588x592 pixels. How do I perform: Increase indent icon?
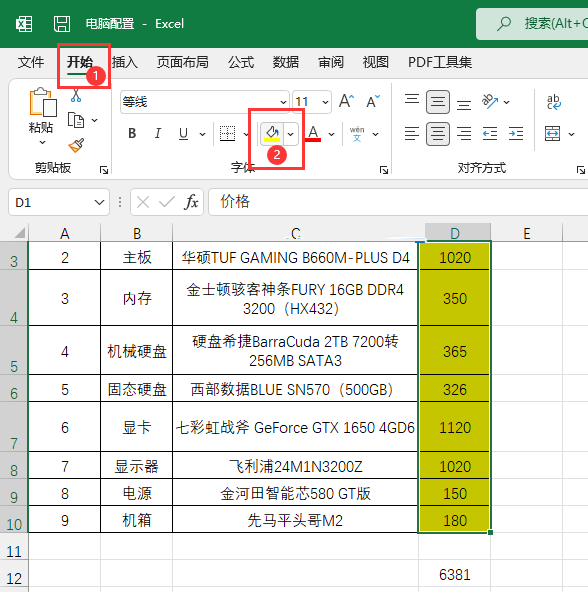pyautogui.click(x=516, y=134)
